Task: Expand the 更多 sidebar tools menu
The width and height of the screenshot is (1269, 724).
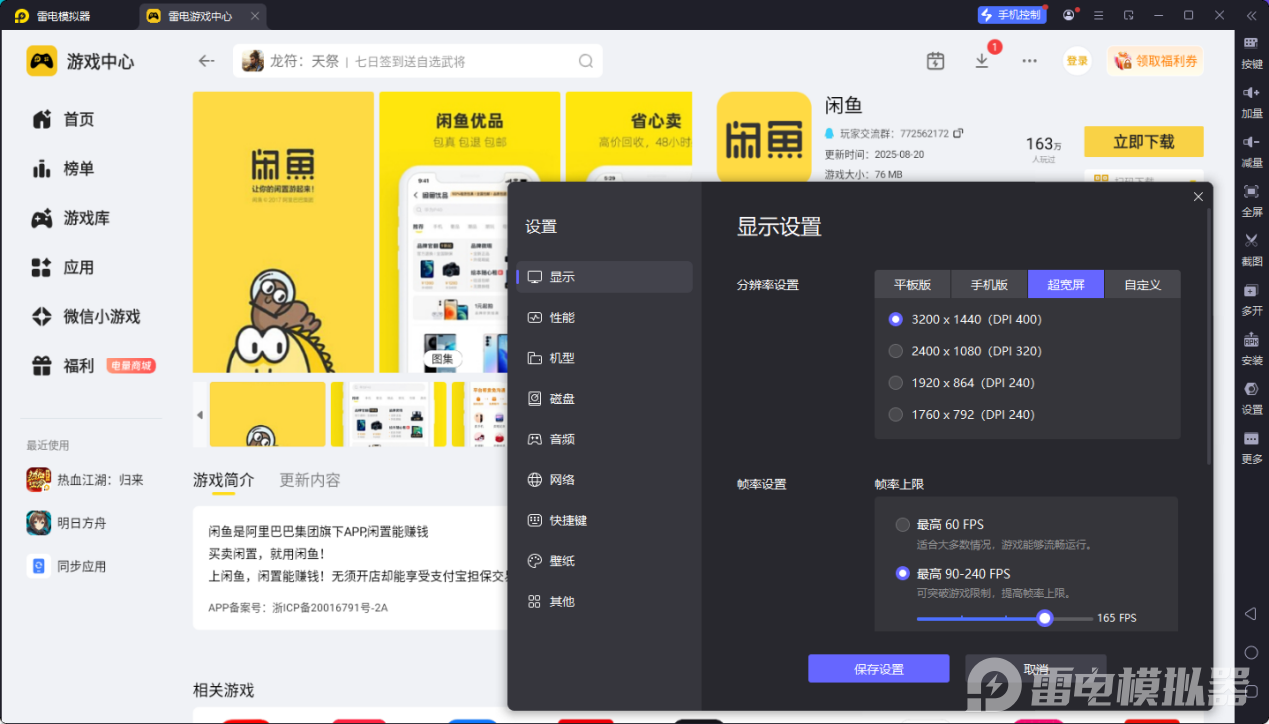Action: [x=1251, y=440]
